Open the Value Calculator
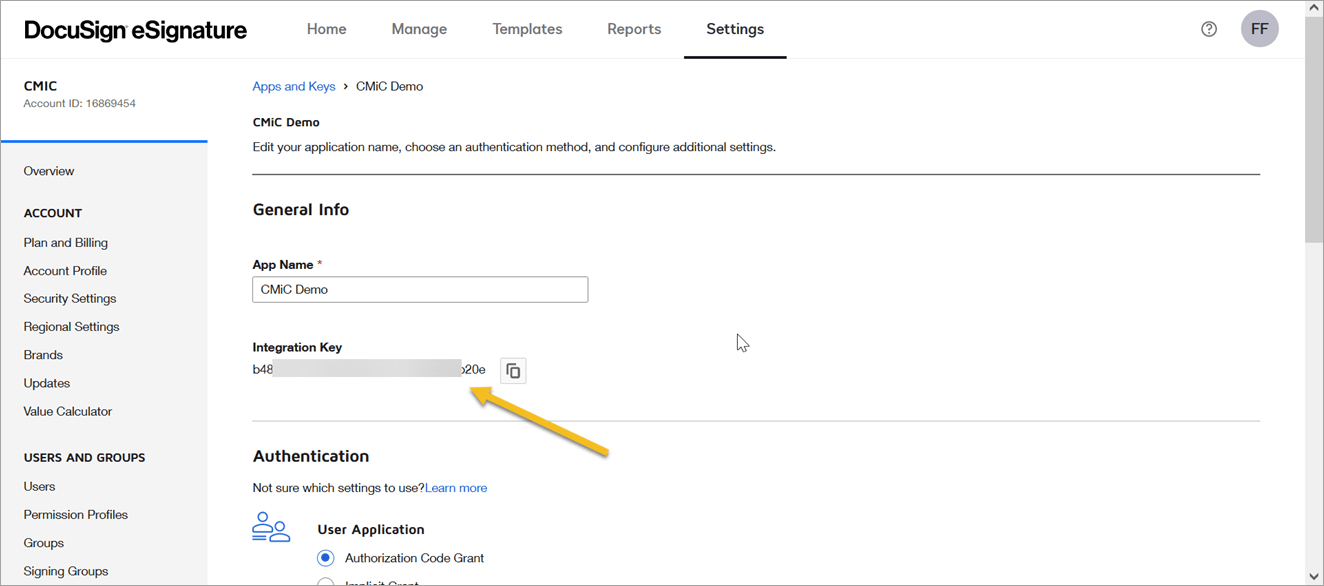 [x=68, y=411]
